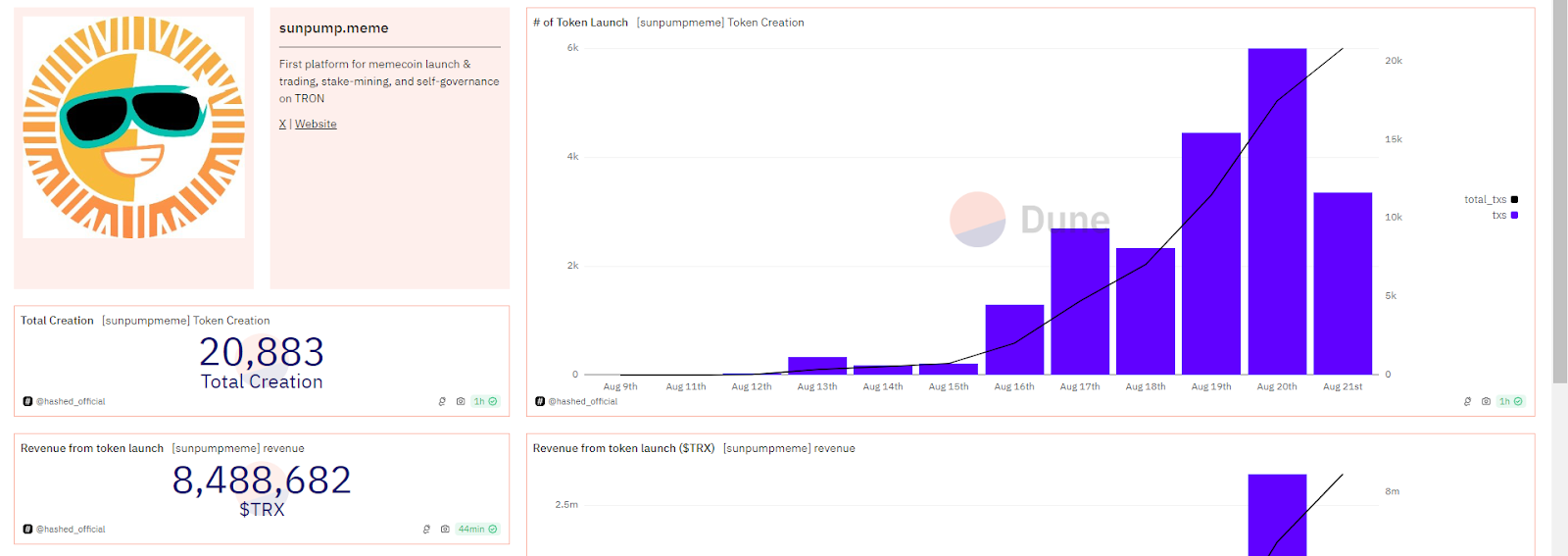Viewport: 1568px width, 556px height.
Task: Click the camera icon in Total Creation card
Action: [461, 401]
